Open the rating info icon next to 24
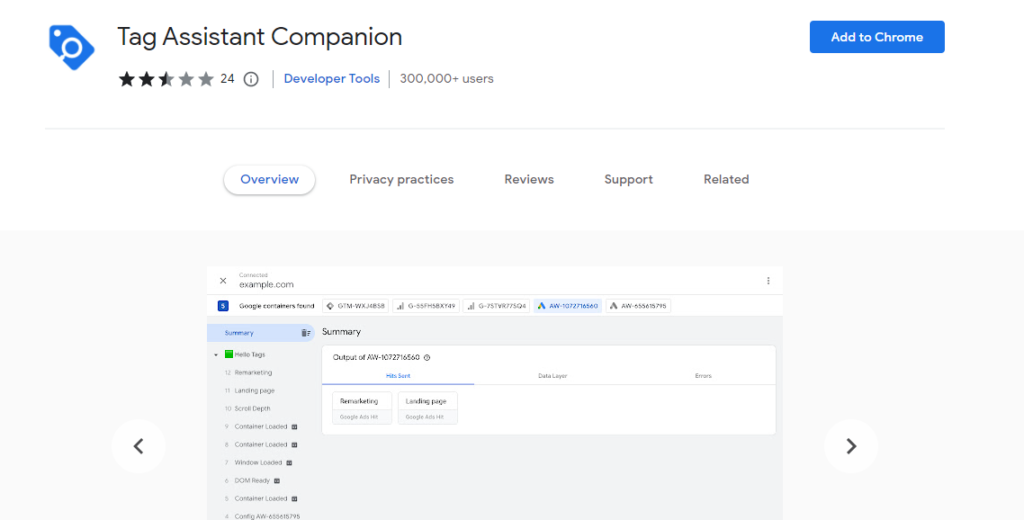 251,79
